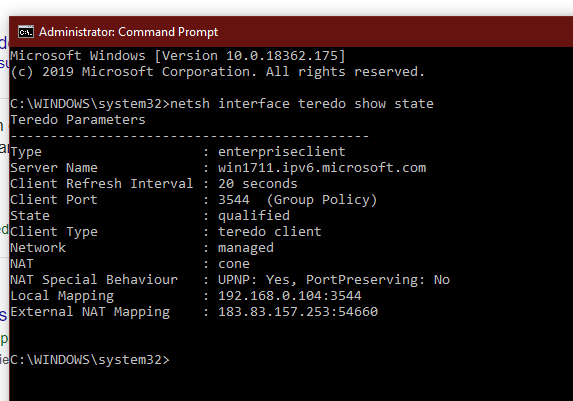Click the 'win1711.ipv6.microsoft.com' server name
Image resolution: width=573 pixels, height=401 pixels.
tap(322, 168)
